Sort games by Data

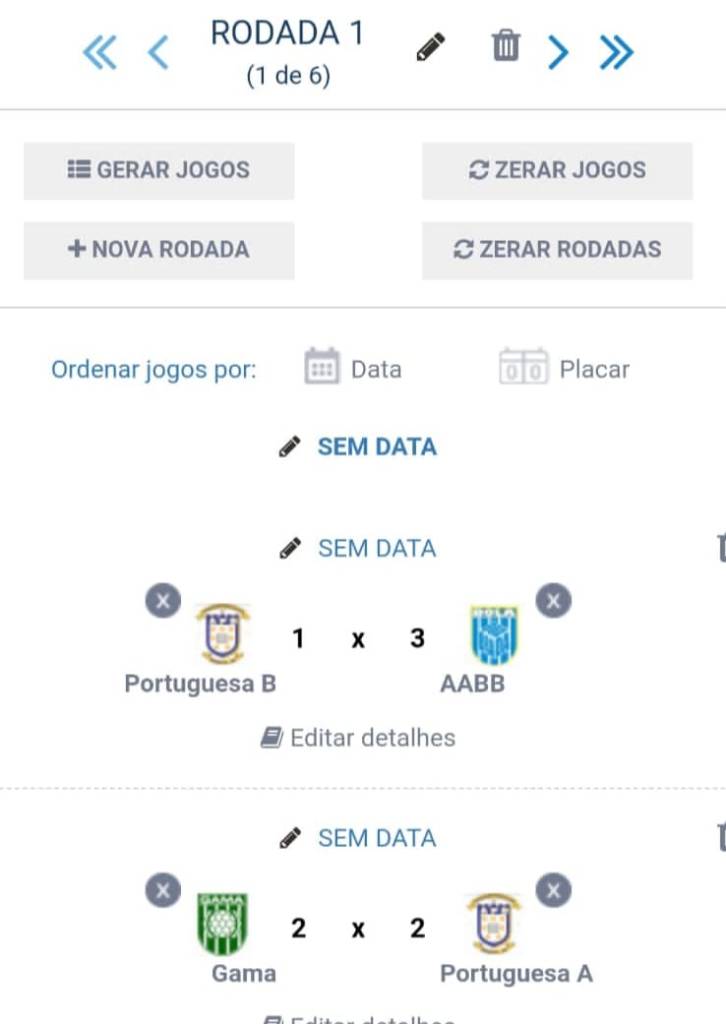353,368
